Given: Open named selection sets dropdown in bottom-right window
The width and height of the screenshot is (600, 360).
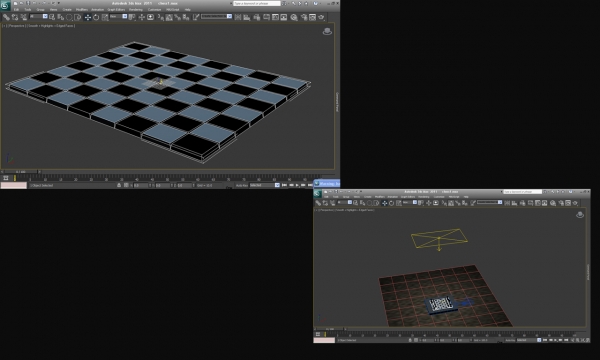Looking at the screenshot, I should (489, 202).
